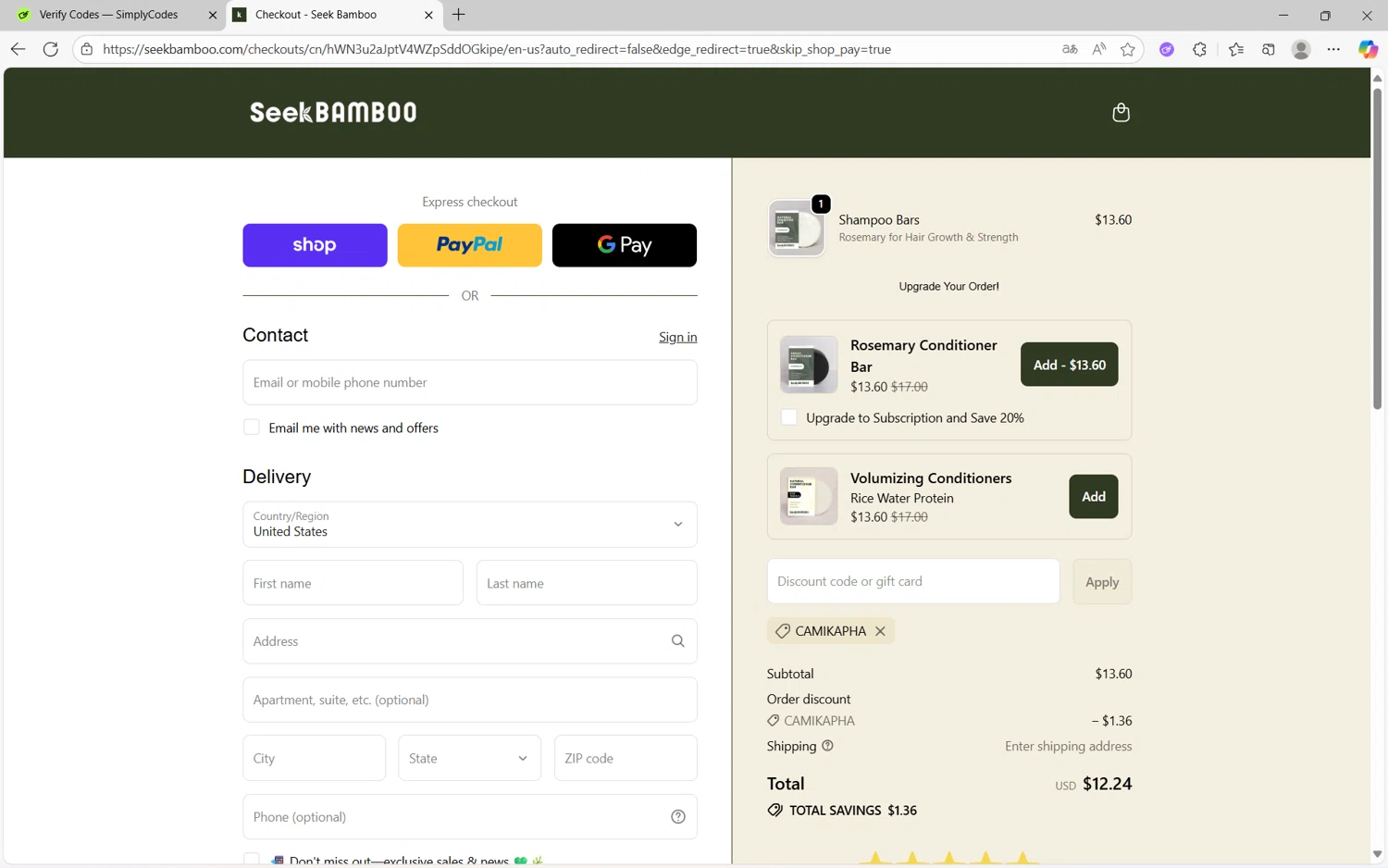
Task: Open the shopping bag cart icon
Action: 1121,112
